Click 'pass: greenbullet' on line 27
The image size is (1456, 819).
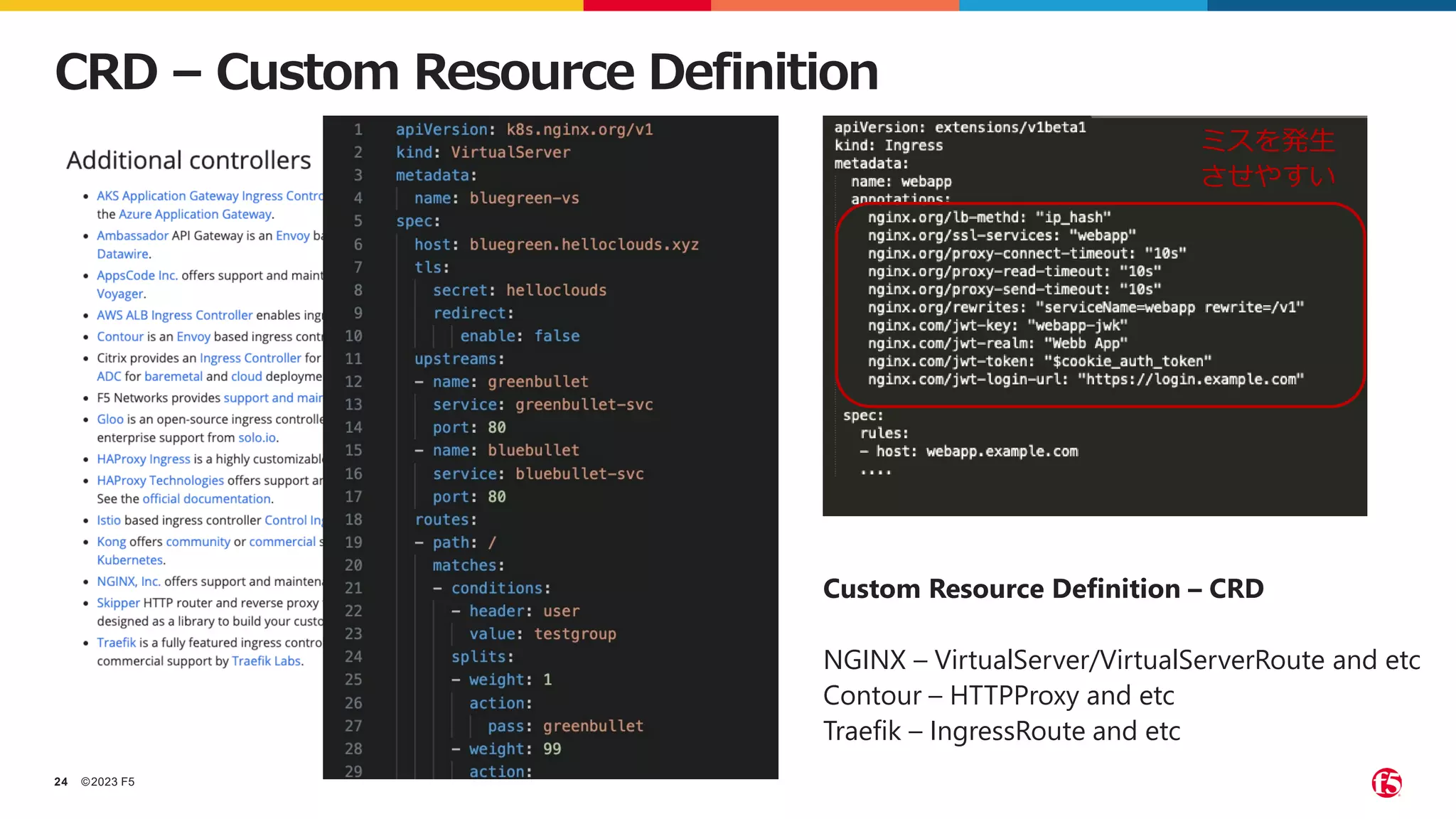[x=565, y=726]
